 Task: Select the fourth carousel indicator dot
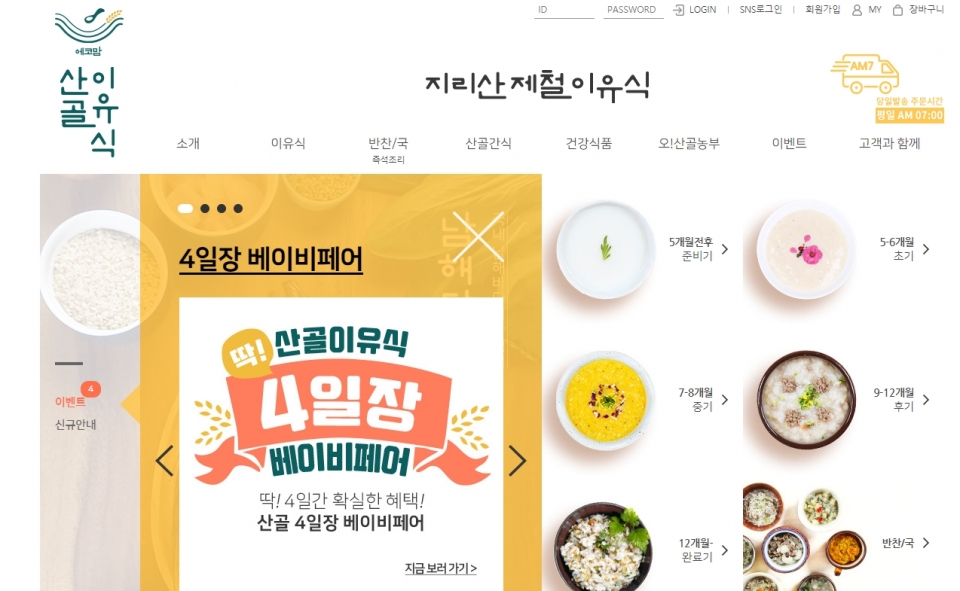[x=238, y=208]
